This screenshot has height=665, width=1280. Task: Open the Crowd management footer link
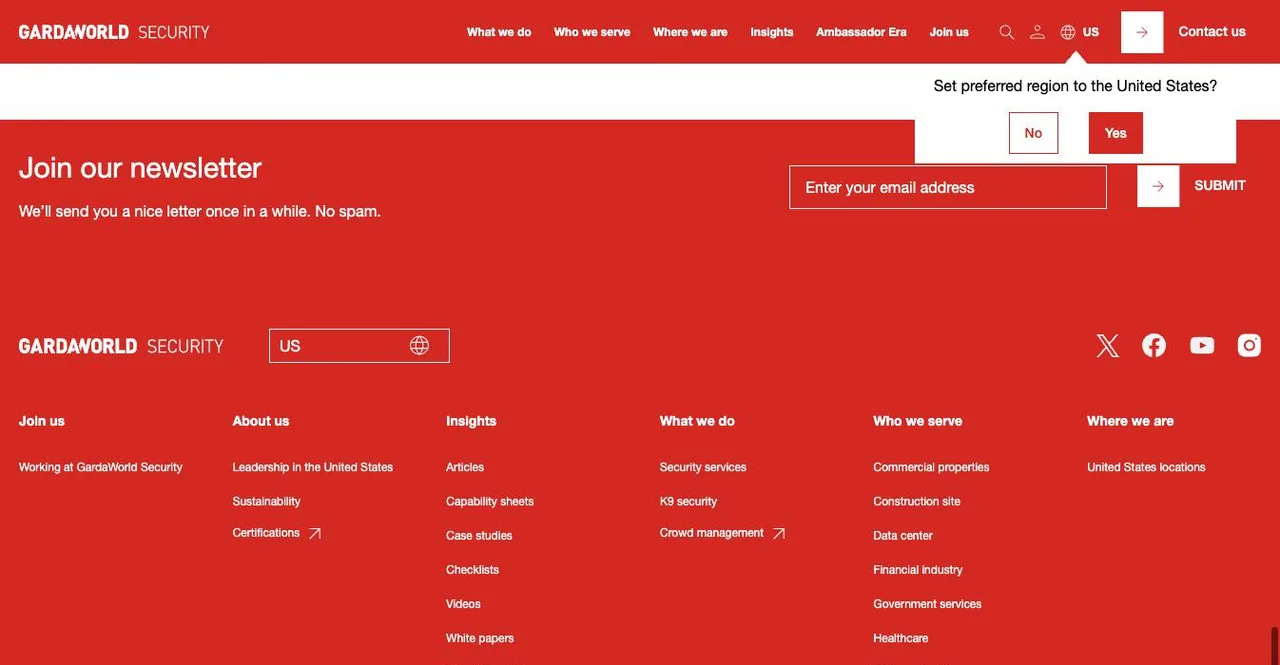[712, 533]
